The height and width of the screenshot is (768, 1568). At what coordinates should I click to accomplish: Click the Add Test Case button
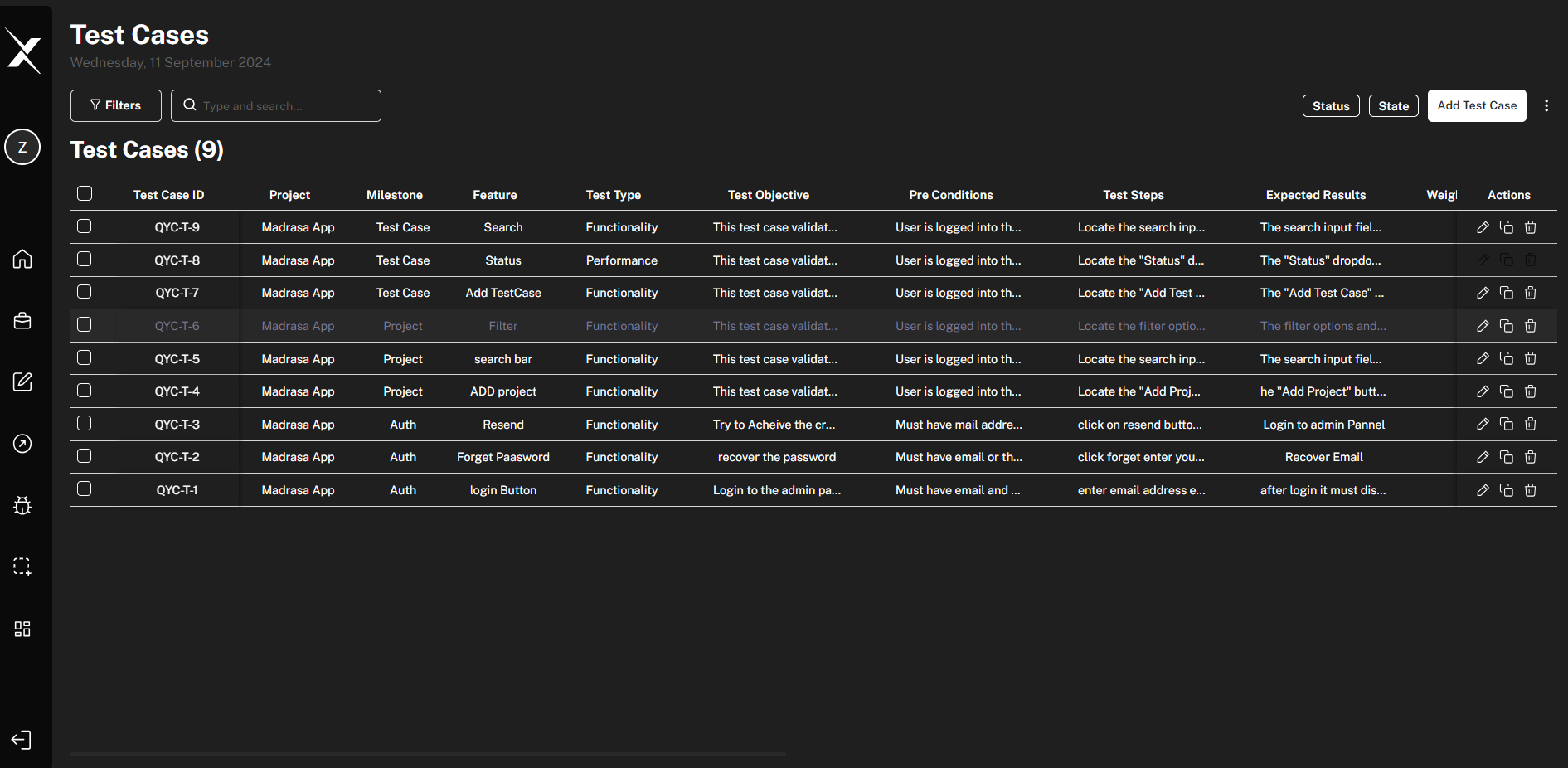(1477, 105)
